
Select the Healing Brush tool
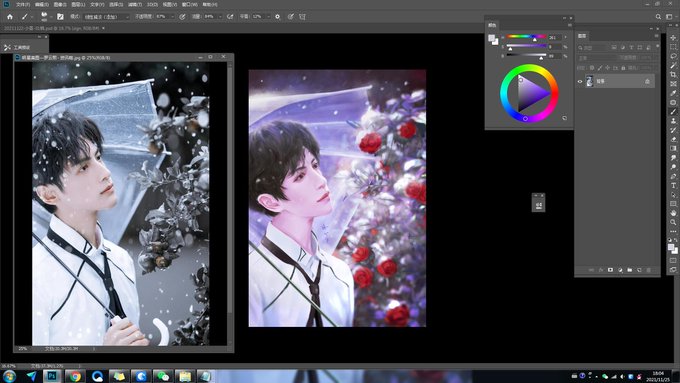click(673, 102)
